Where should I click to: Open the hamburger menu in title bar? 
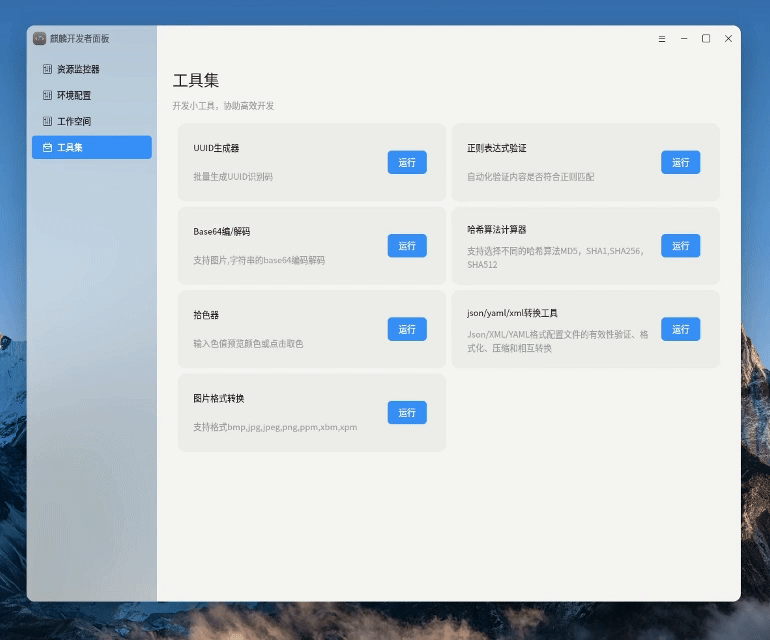pos(662,39)
